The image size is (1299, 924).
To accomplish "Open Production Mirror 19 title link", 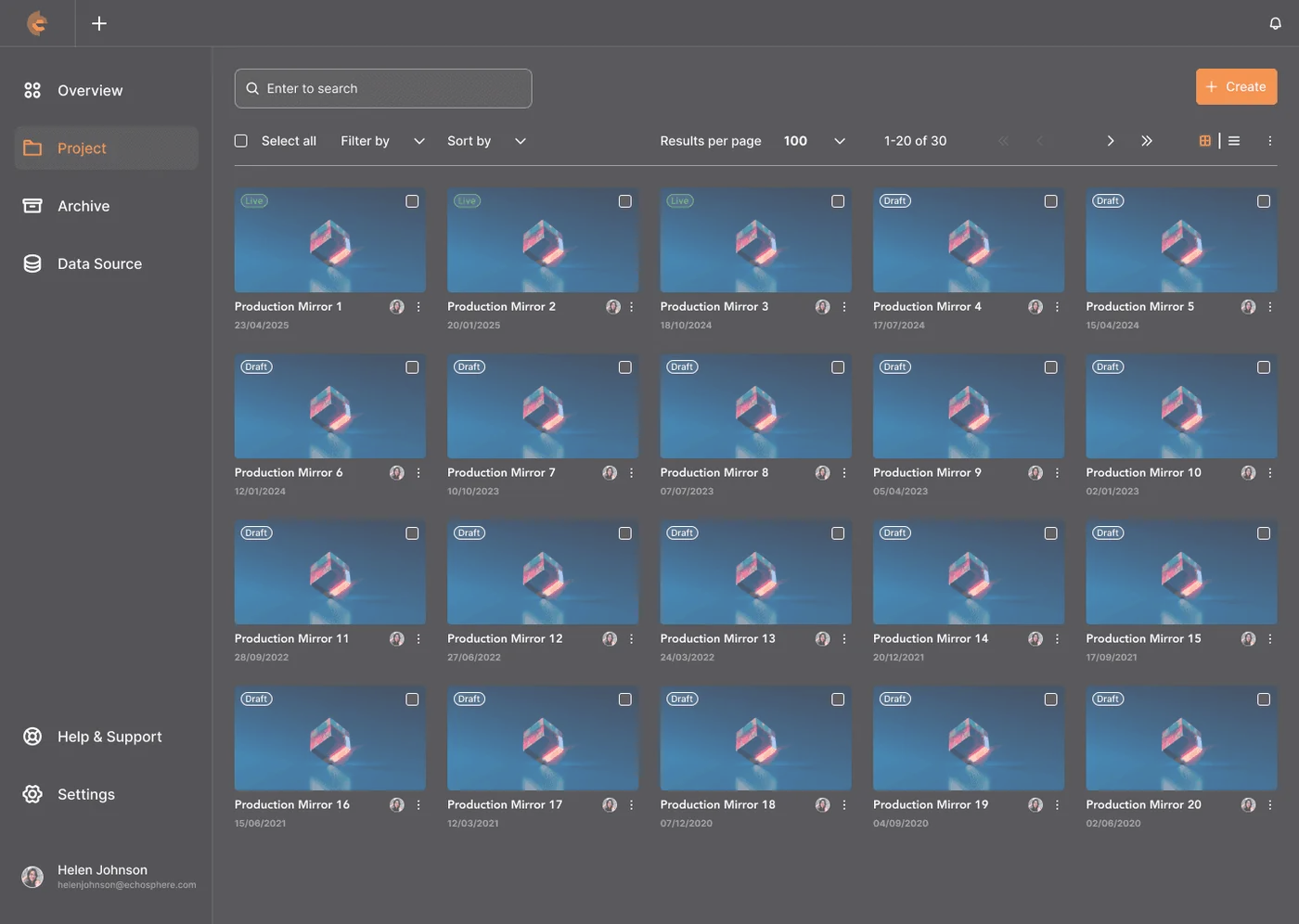I will pos(931,805).
